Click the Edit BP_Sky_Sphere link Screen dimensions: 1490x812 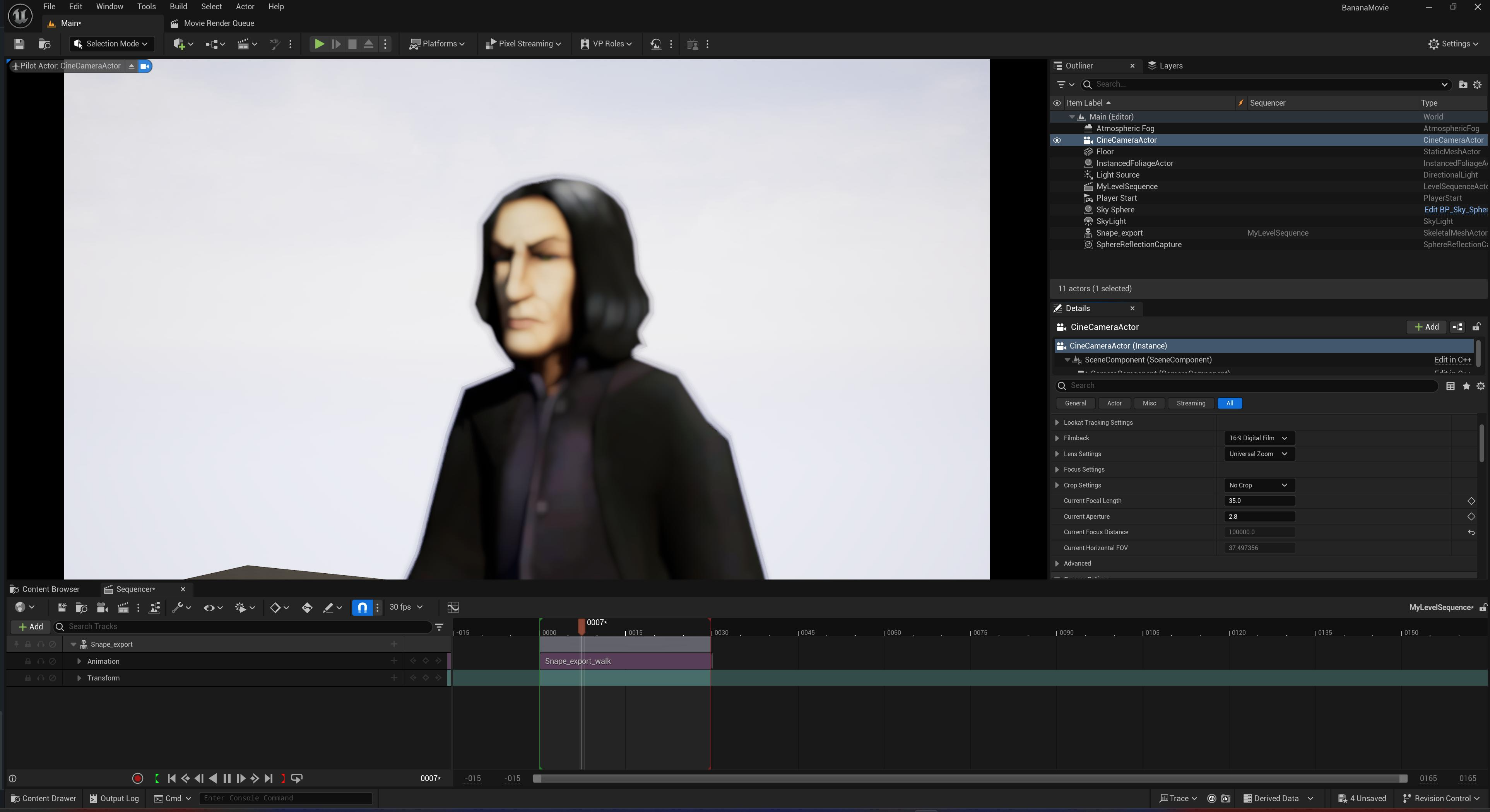pyautogui.click(x=1455, y=210)
